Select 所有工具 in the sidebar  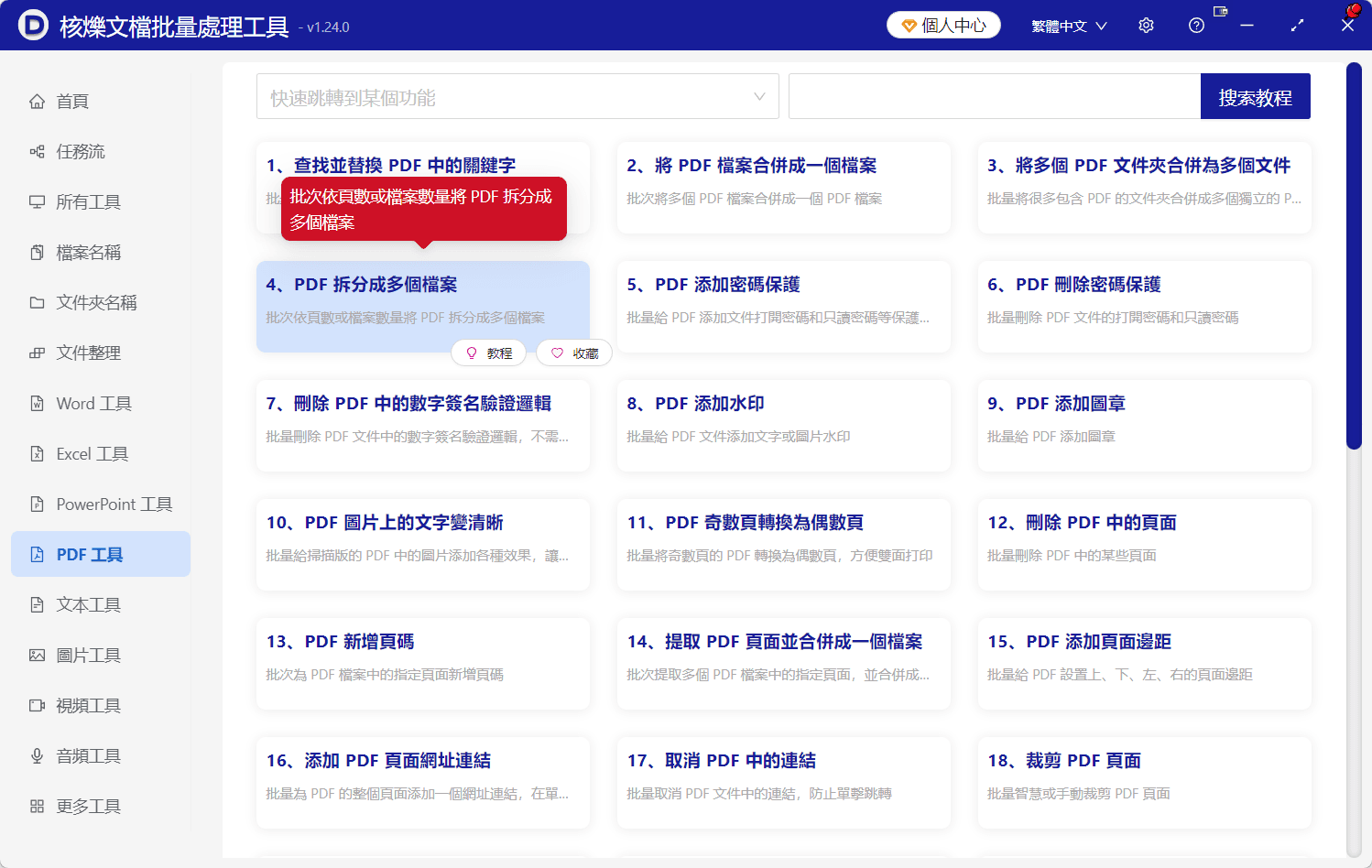tap(101, 201)
